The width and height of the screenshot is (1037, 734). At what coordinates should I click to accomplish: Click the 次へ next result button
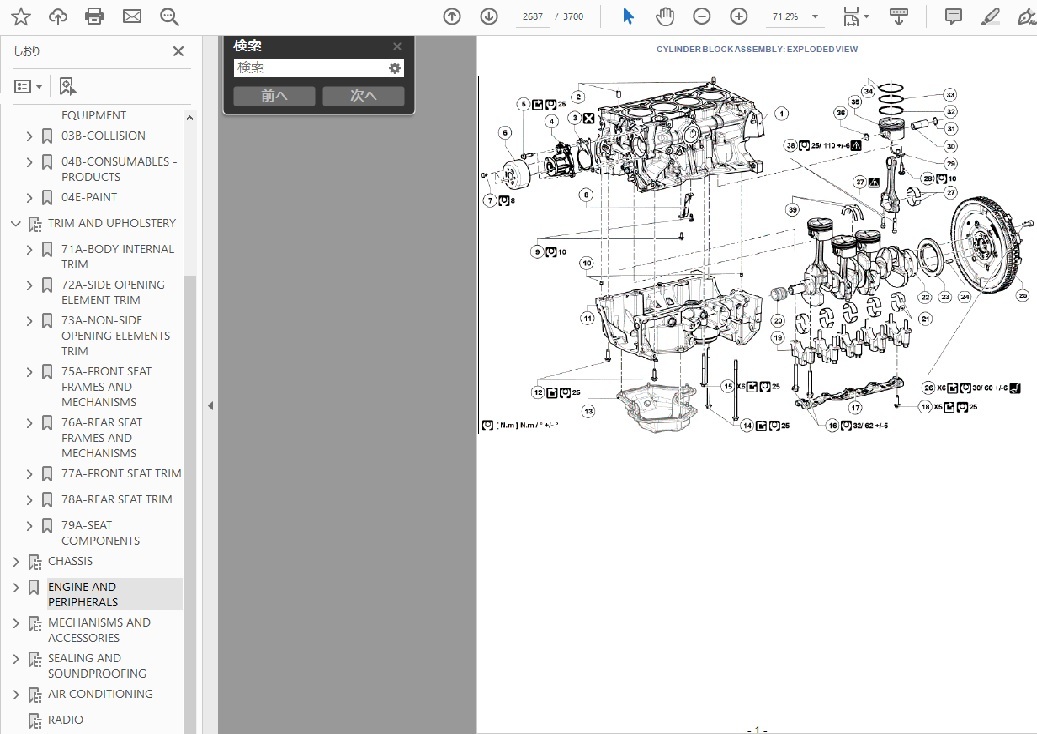coord(363,96)
